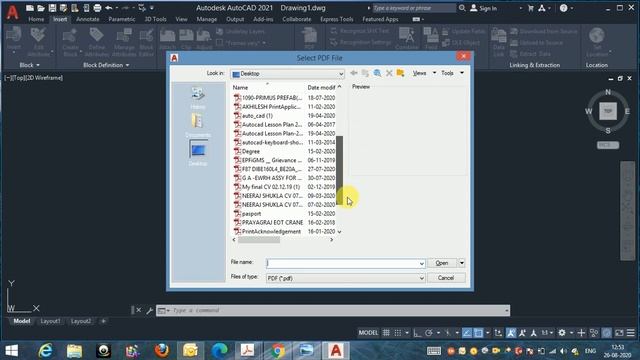Viewport: 640px width, 360px height.
Task: Click the search magnifier in title bar
Action: point(462,8)
